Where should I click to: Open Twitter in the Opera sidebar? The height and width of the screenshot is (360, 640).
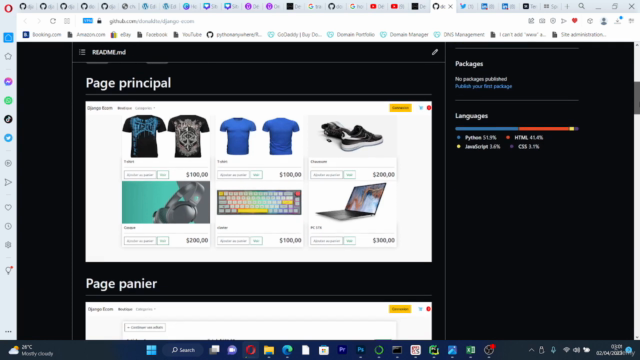[x=8, y=138]
